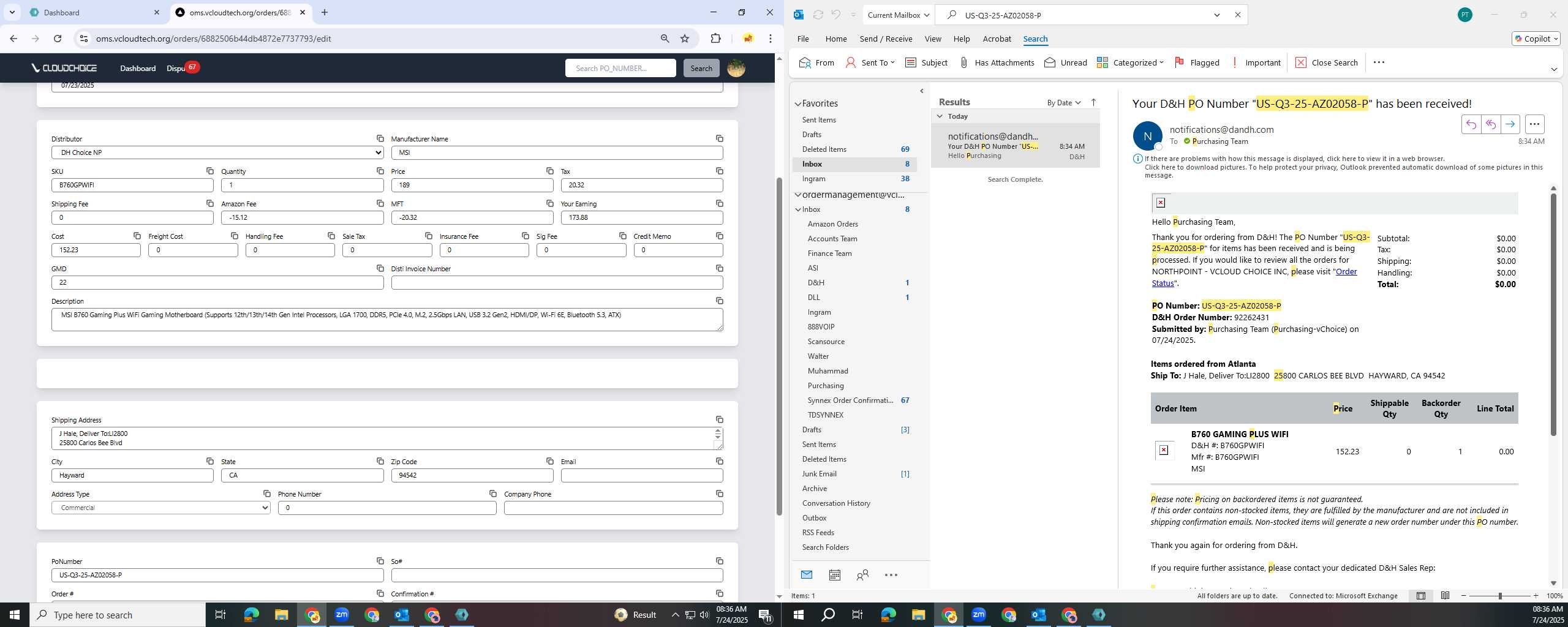Adjust Outlook zoom slider

[x=1500, y=596]
